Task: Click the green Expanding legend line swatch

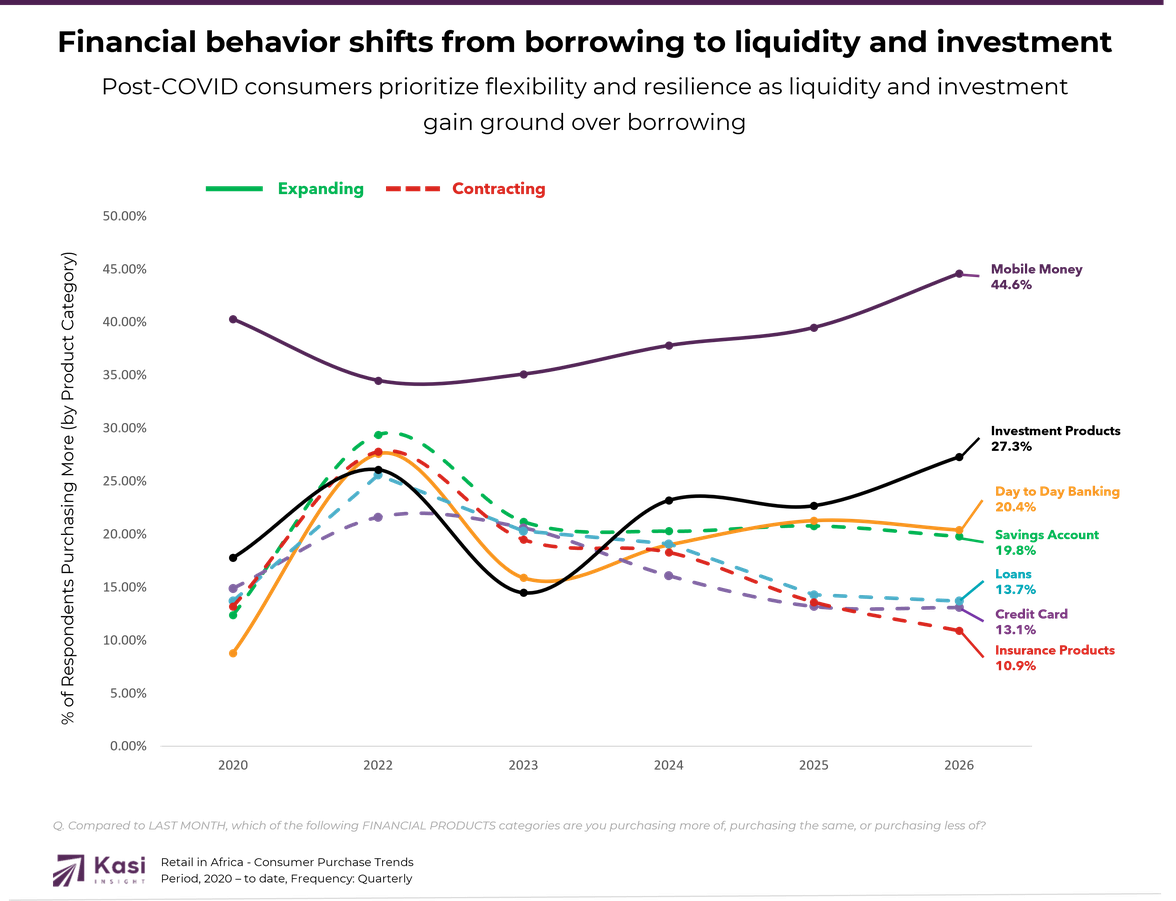Action: tap(234, 188)
